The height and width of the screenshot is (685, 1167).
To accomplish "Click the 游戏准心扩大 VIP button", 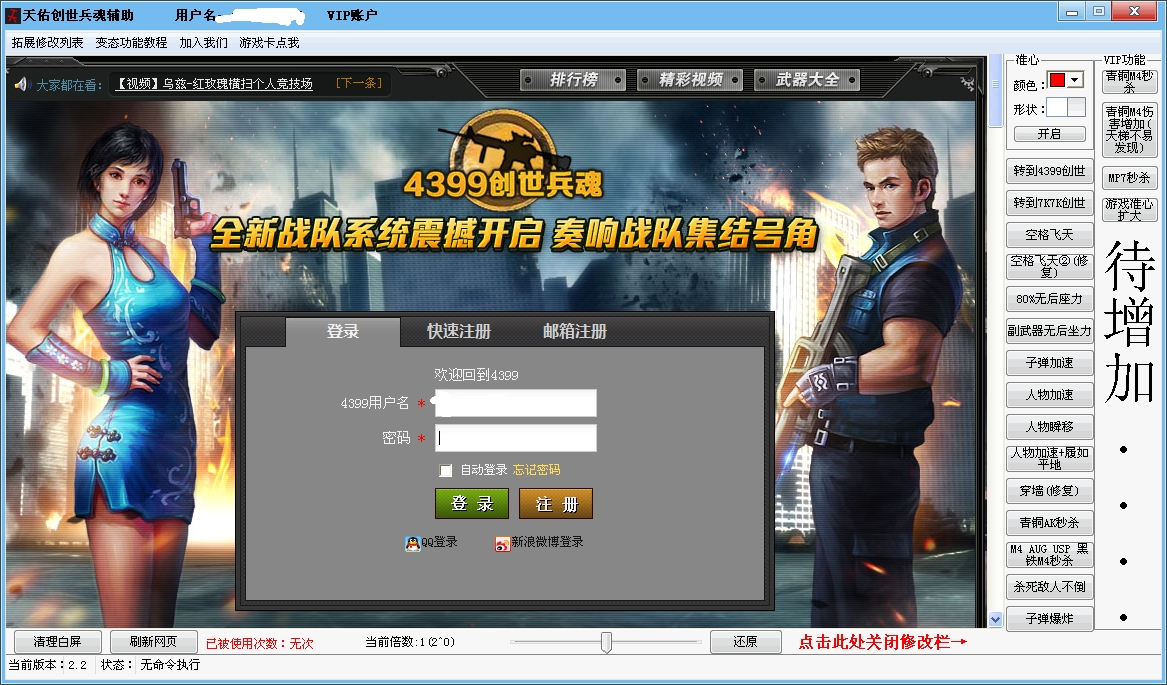I will tap(1129, 209).
